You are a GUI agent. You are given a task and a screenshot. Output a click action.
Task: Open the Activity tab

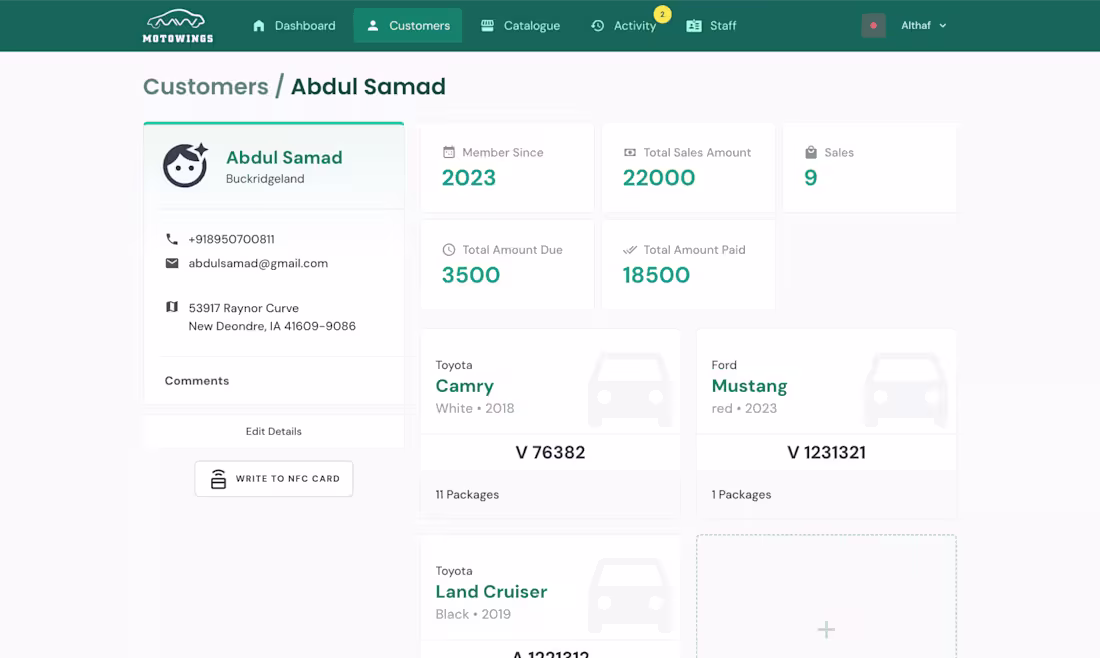(623, 26)
